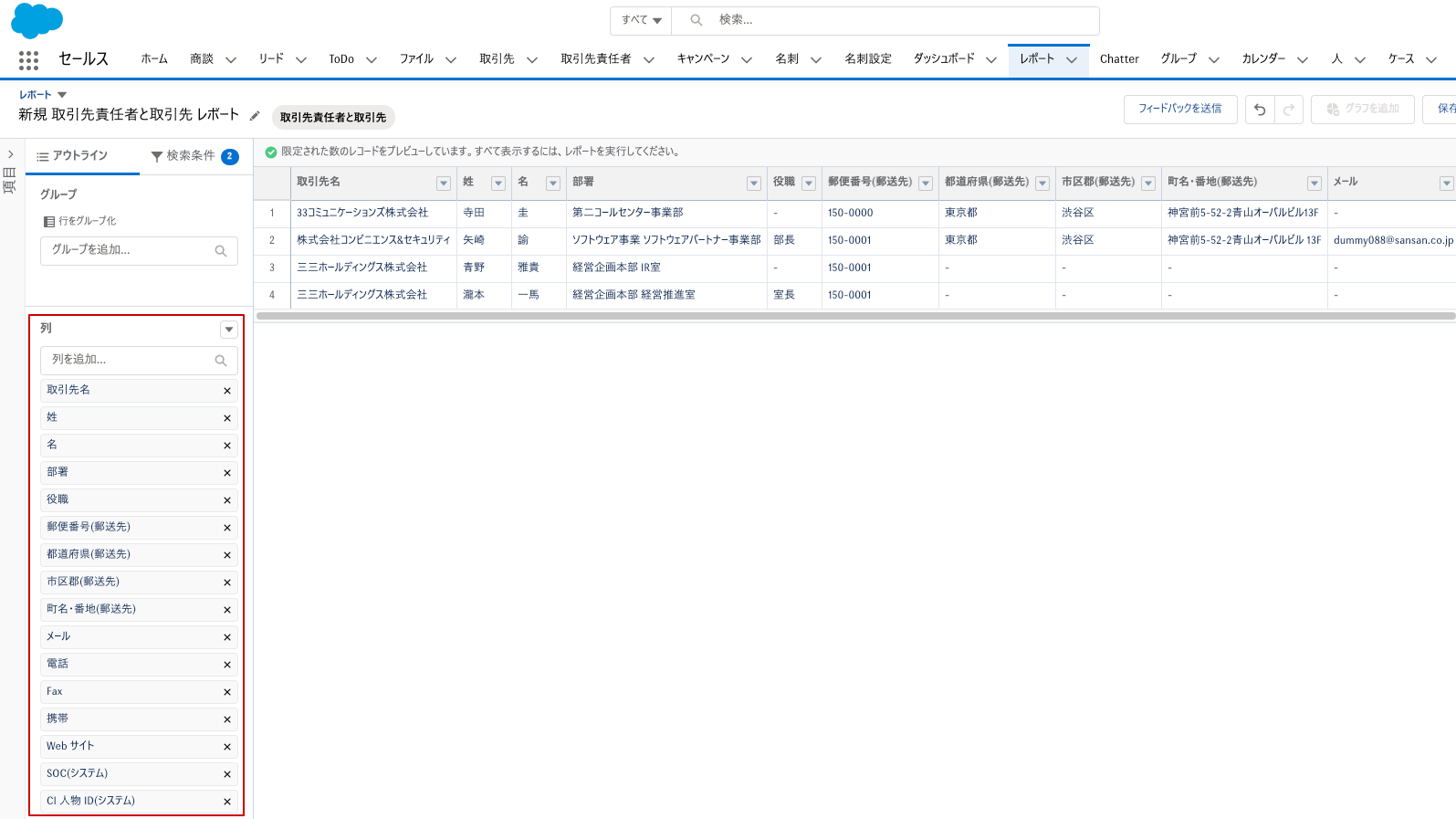The width and height of the screenshot is (1456, 819).
Task: Switch to the 検索条件 tab
Action: [194, 156]
